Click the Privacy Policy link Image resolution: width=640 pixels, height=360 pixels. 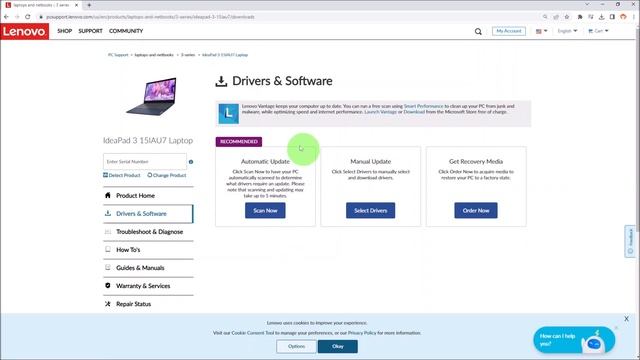point(362,333)
